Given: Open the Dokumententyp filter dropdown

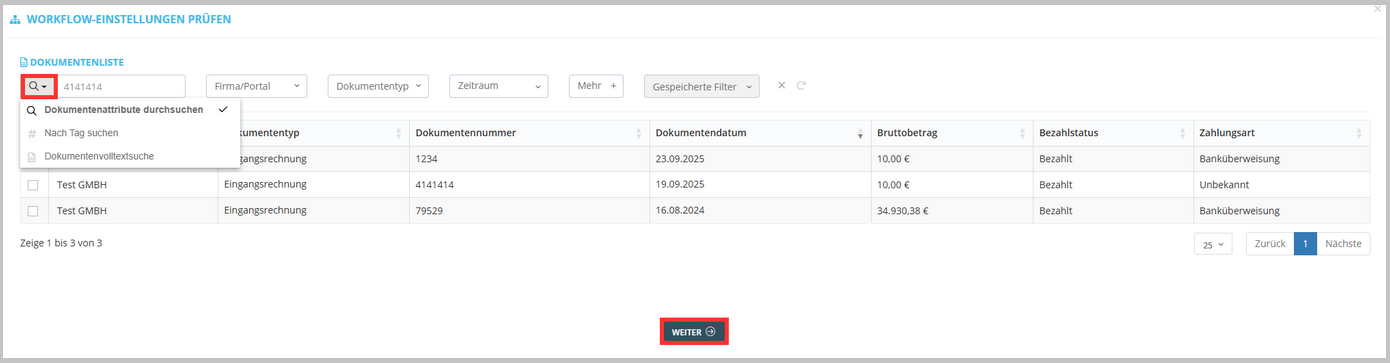Looking at the screenshot, I should tap(378, 87).
